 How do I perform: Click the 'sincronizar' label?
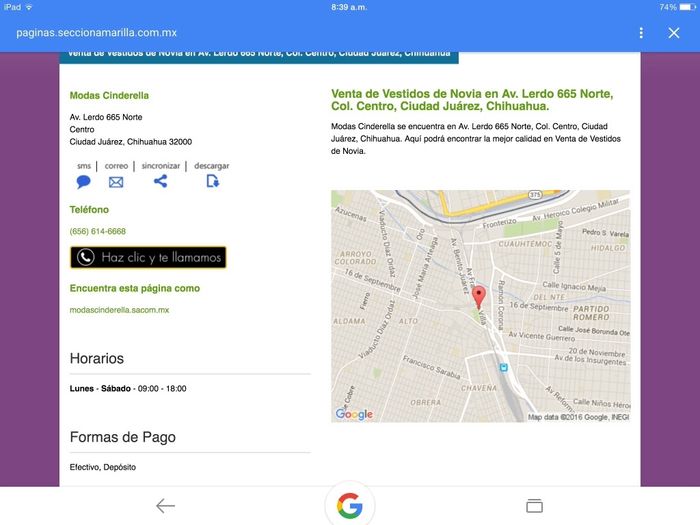(x=161, y=166)
